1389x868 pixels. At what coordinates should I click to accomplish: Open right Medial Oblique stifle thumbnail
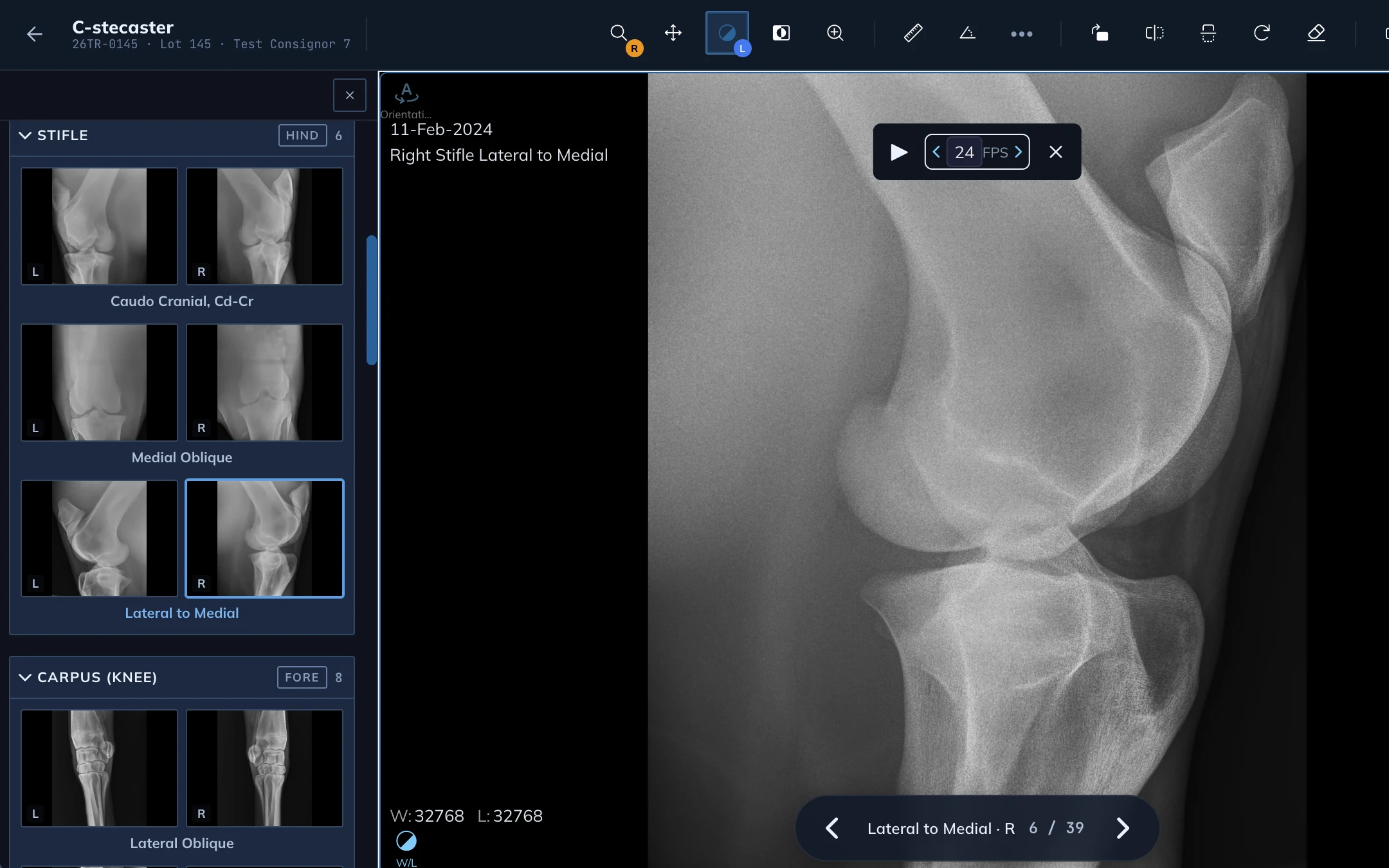point(264,383)
